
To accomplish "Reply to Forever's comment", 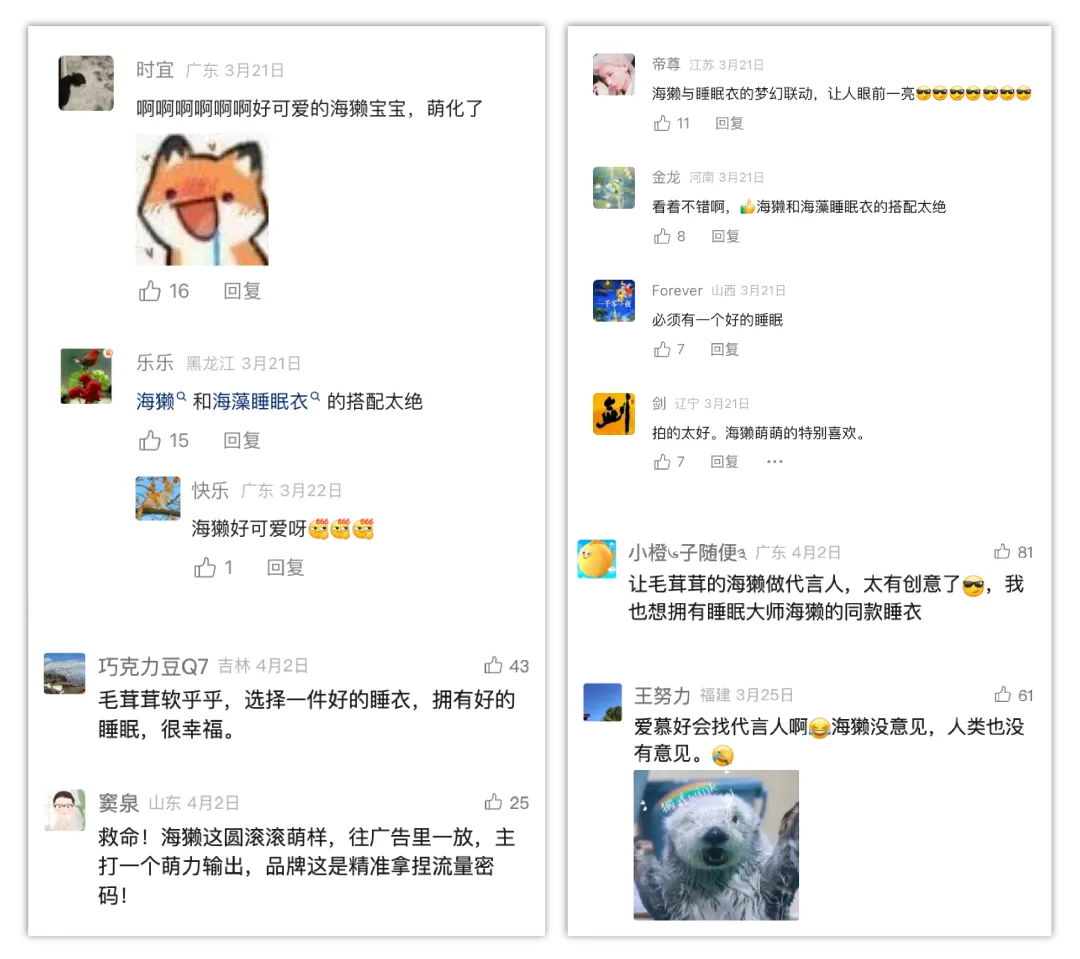I will (724, 349).
